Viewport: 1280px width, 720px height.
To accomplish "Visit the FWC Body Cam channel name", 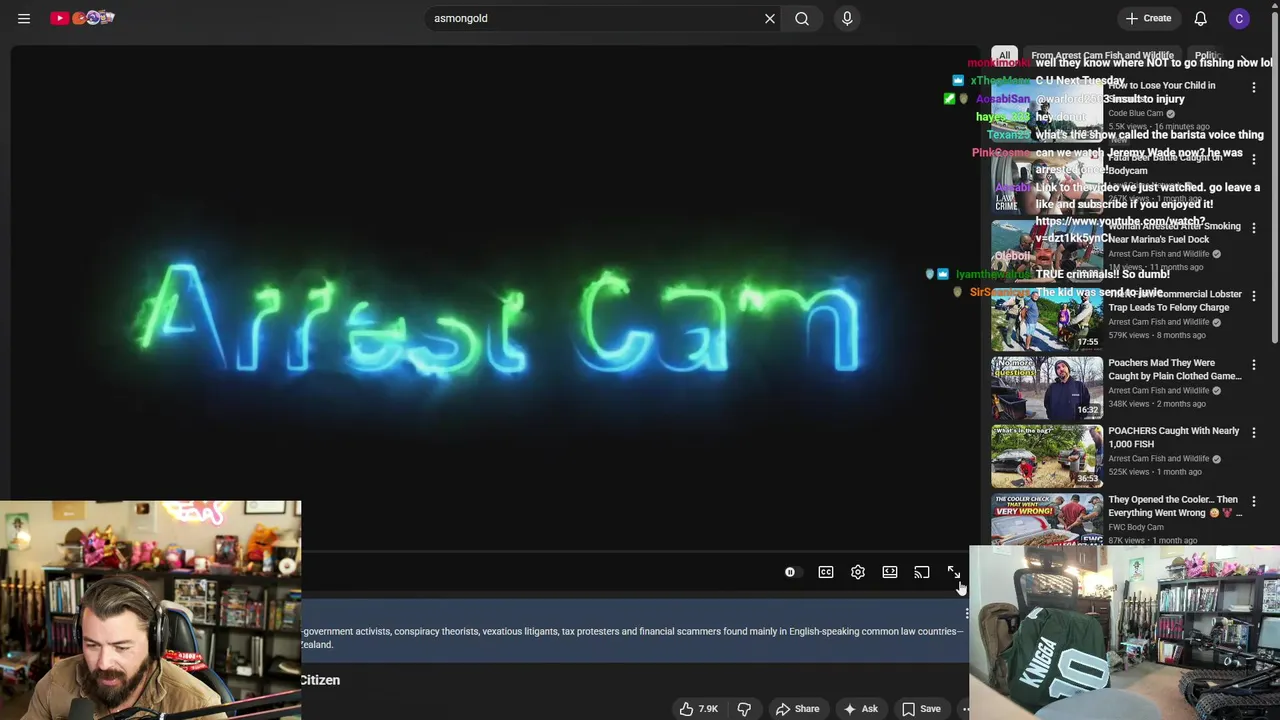I will (1136, 527).
